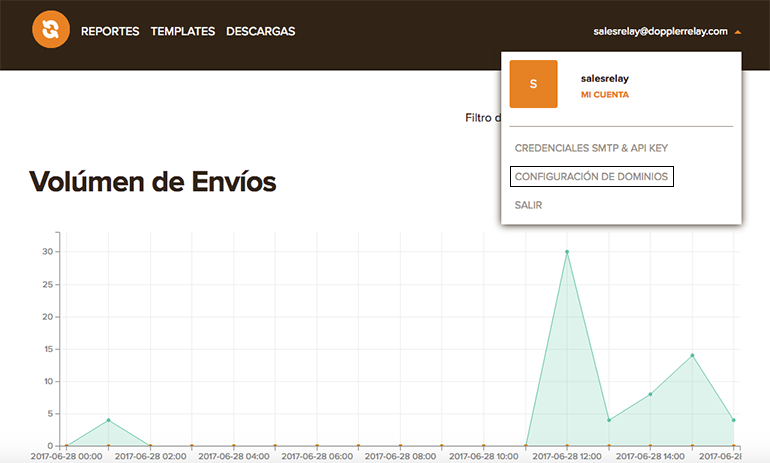This screenshot has height=463, width=770.
Task: Click the orange S avatar tile
Action: pyautogui.click(x=533, y=84)
